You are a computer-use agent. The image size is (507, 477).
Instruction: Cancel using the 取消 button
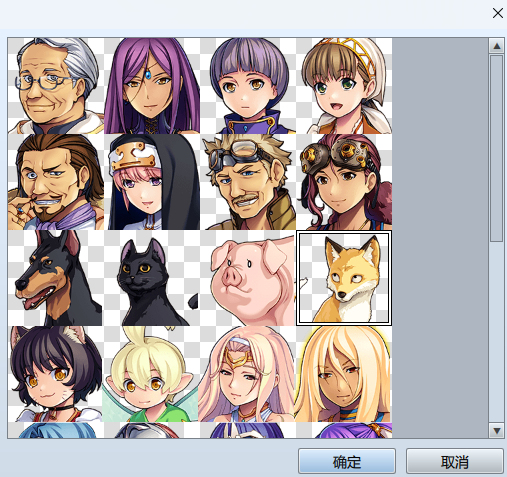(455, 462)
